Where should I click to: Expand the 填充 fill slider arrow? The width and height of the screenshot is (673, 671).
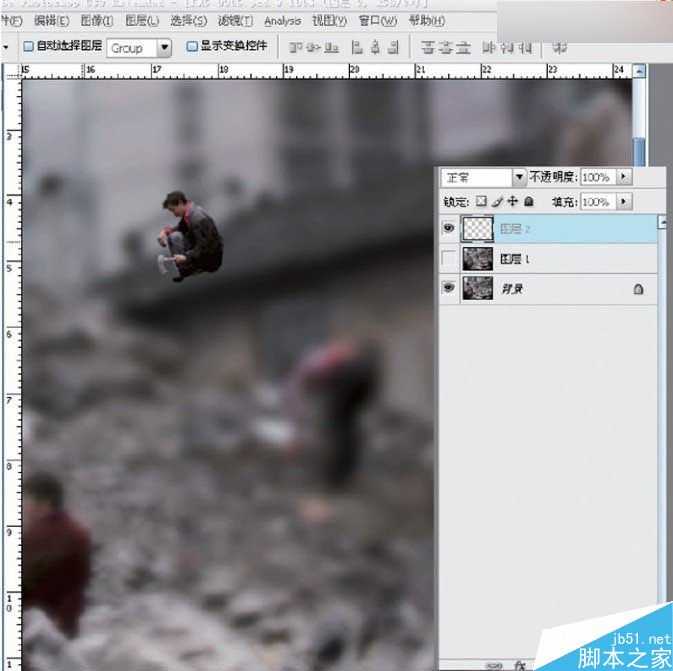pyautogui.click(x=624, y=202)
